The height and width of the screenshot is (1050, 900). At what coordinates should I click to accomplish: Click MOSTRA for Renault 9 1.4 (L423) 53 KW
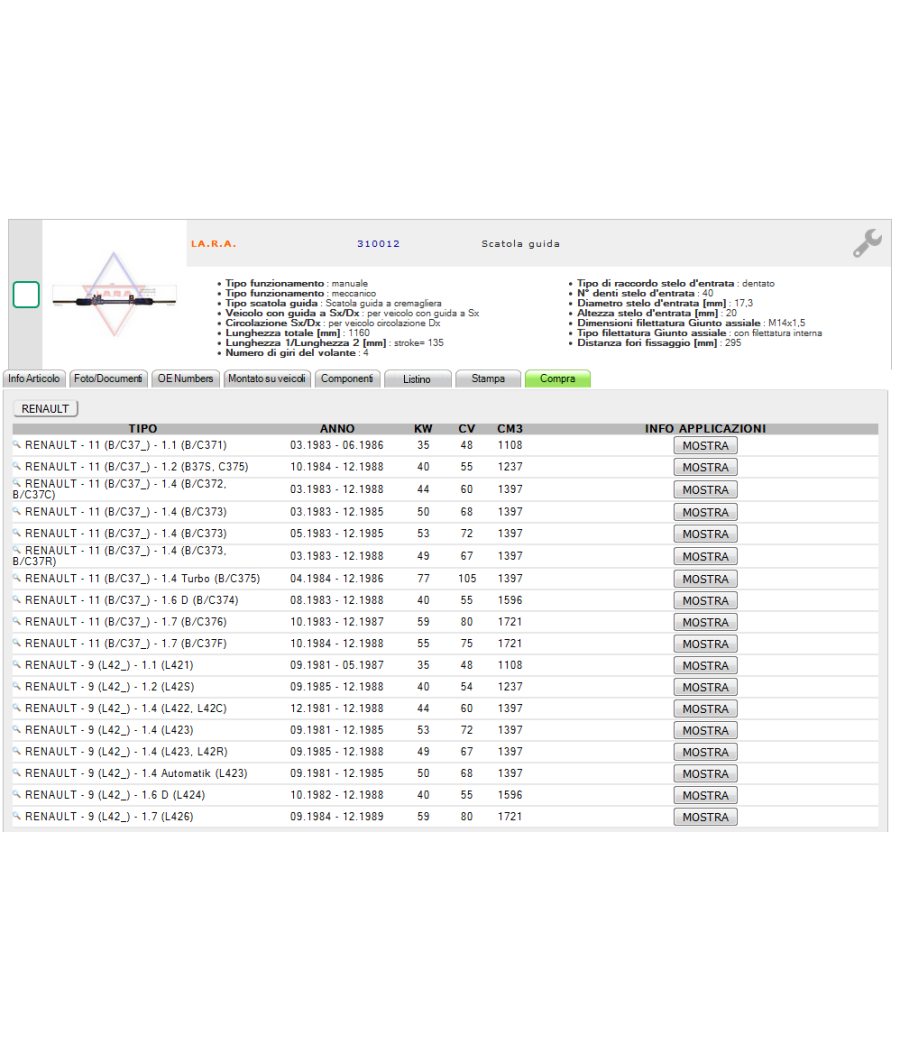coord(705,731)
